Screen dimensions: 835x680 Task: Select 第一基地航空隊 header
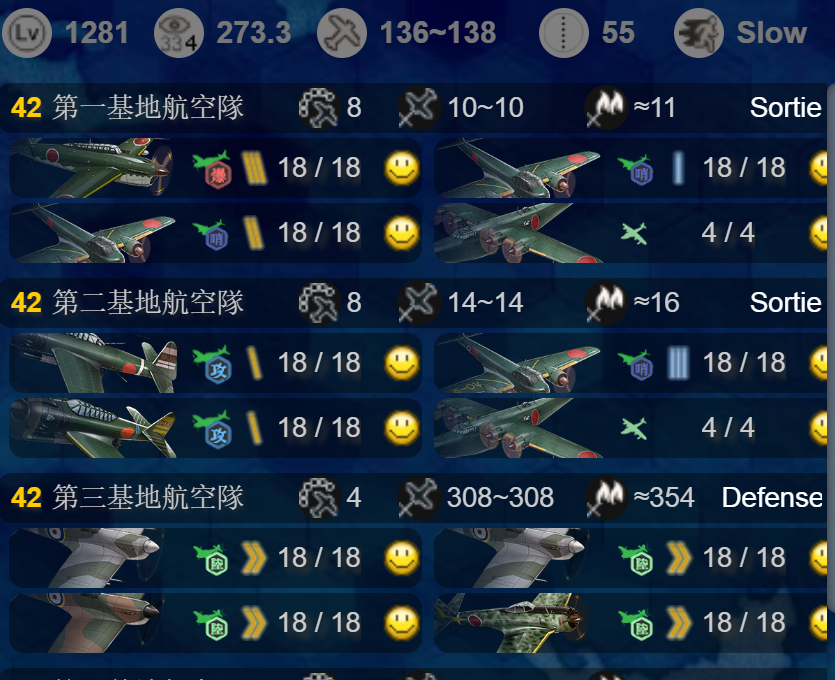tap(148, 108)
